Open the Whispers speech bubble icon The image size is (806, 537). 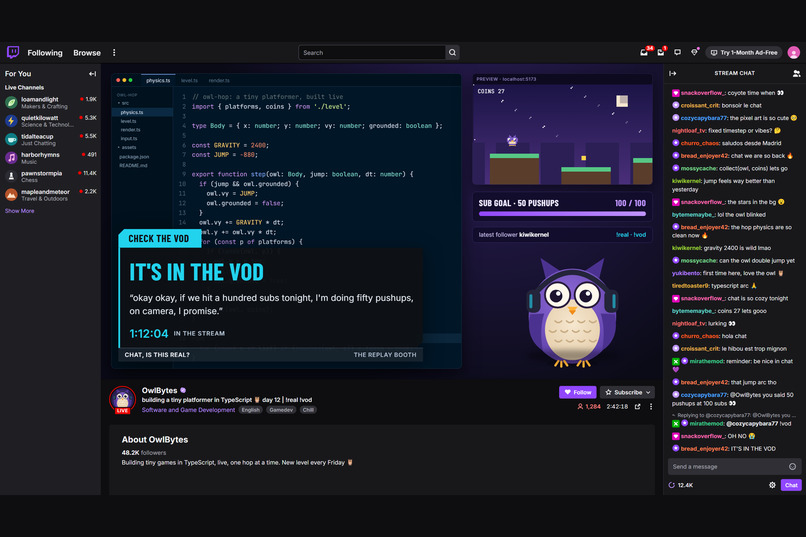pos(677,52)
